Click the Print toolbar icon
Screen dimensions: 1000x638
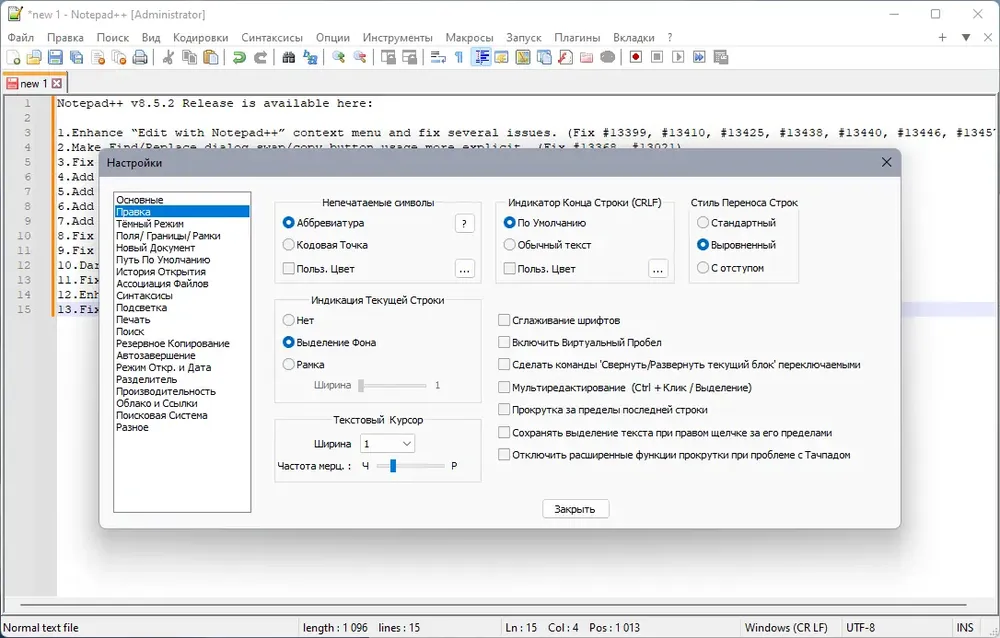[140, 57]
